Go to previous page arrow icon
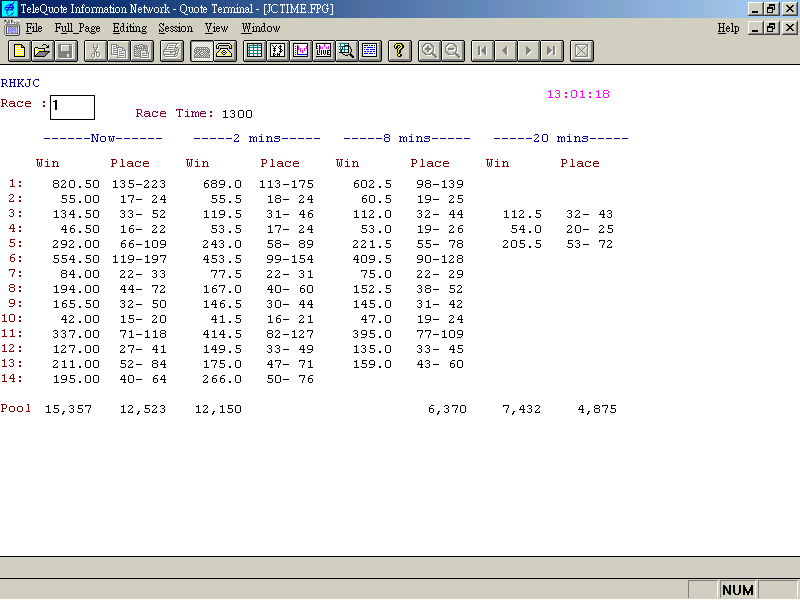Image resolution: width=800 pixels, height=600 pixels. [x=506, y=51]
